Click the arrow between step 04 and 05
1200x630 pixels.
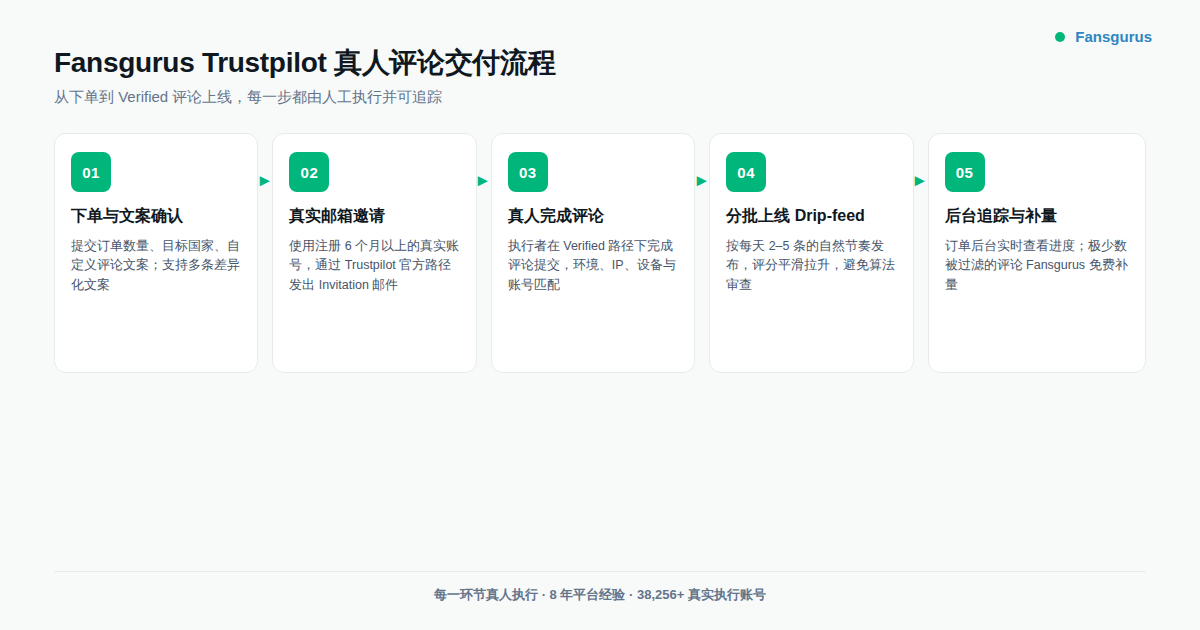pyautogui.click(x=920, y=182)
